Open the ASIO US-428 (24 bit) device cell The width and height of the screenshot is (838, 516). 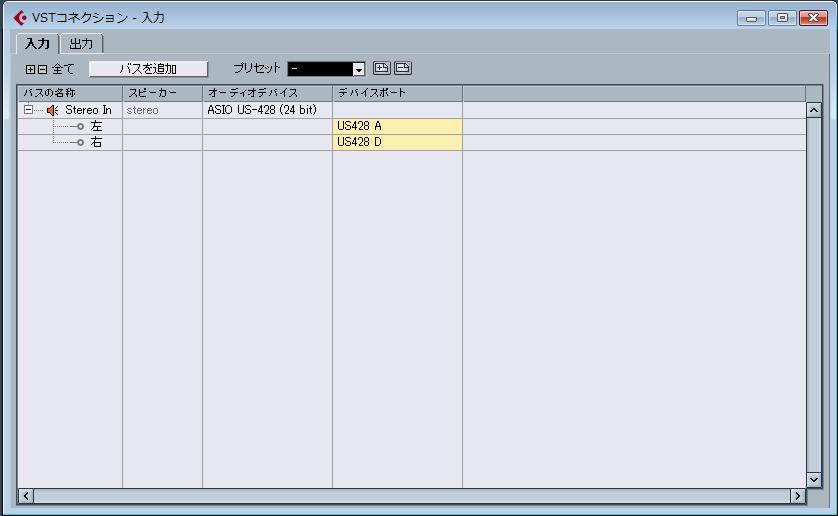pyautogui.click(x=267, y=110)
